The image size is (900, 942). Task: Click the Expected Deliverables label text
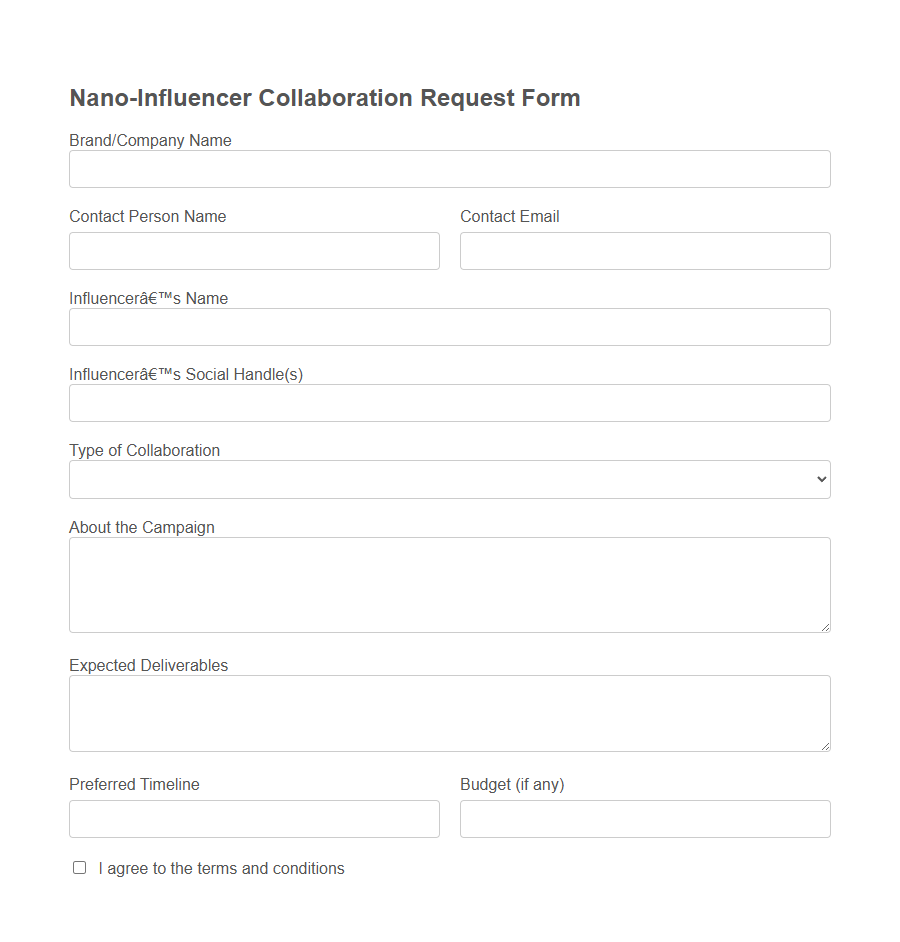pyautogui.click(x=148, y=664)
